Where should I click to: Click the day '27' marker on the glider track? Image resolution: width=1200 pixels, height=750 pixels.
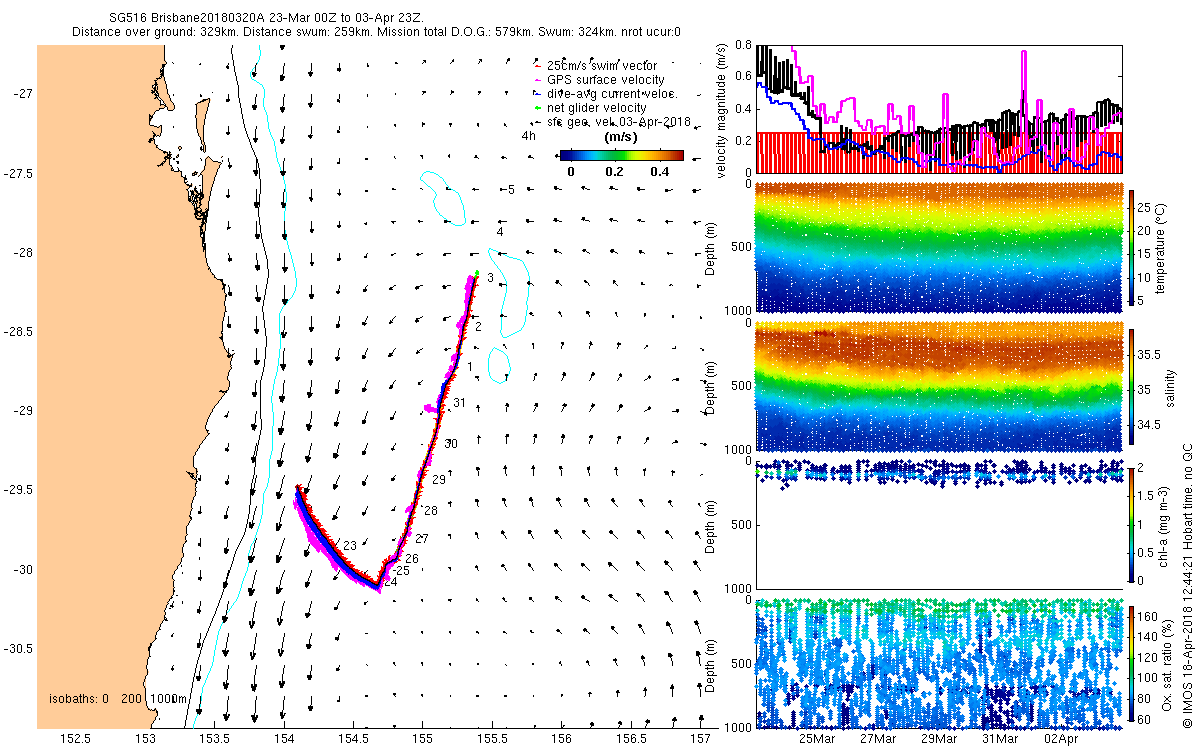point(422,538)
